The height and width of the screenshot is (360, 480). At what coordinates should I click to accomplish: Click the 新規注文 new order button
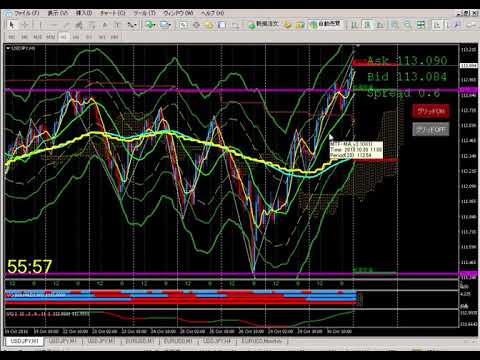(263, 25)
